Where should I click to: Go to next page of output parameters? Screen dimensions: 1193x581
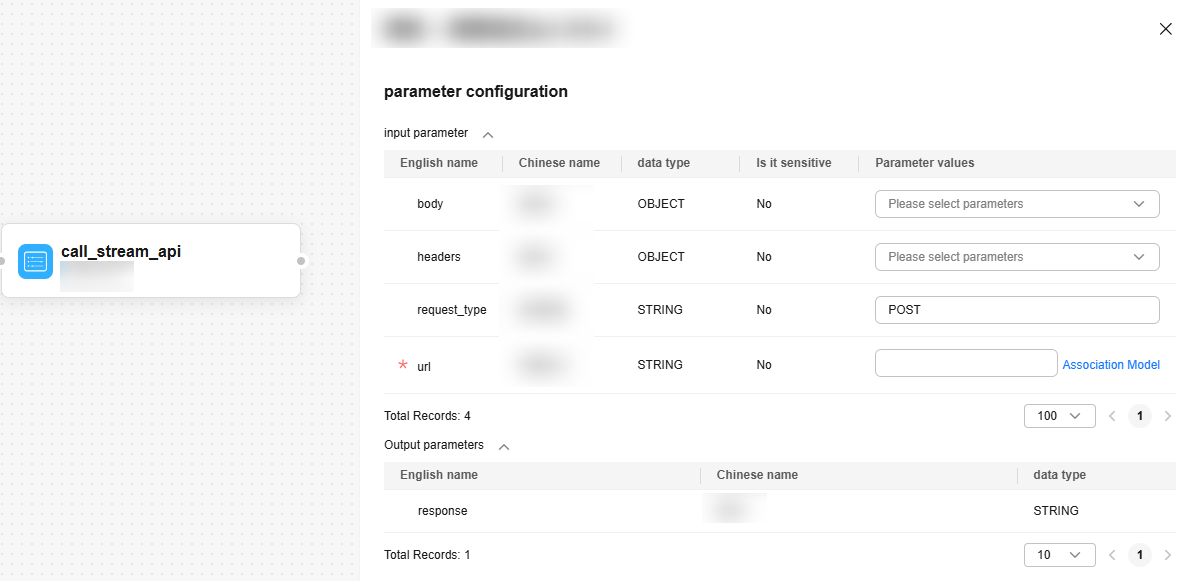(1168, 554)
